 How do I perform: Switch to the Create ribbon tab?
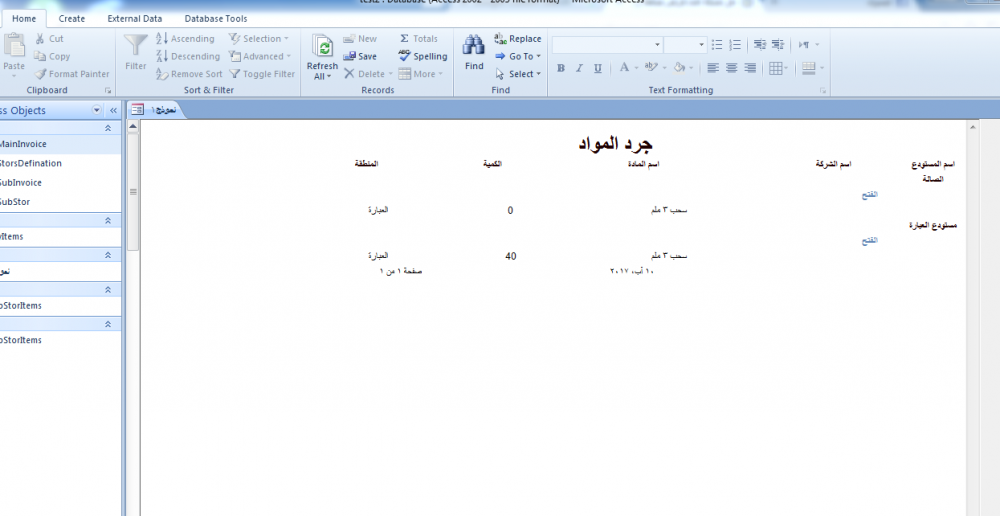(x=71, y=18)
